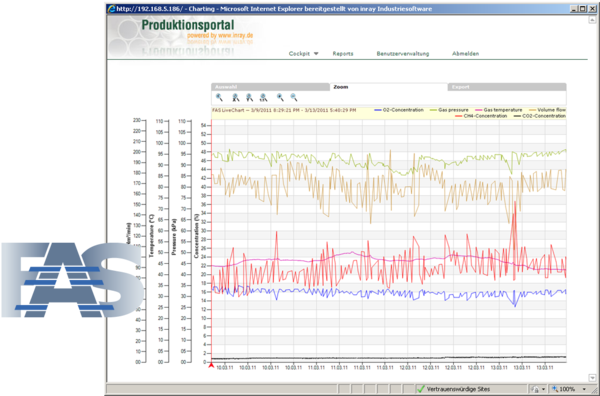The width and height of the screenshot is (600, 396).
Task: Click the security lock icon in status bar
Action: tap(535, 389)
